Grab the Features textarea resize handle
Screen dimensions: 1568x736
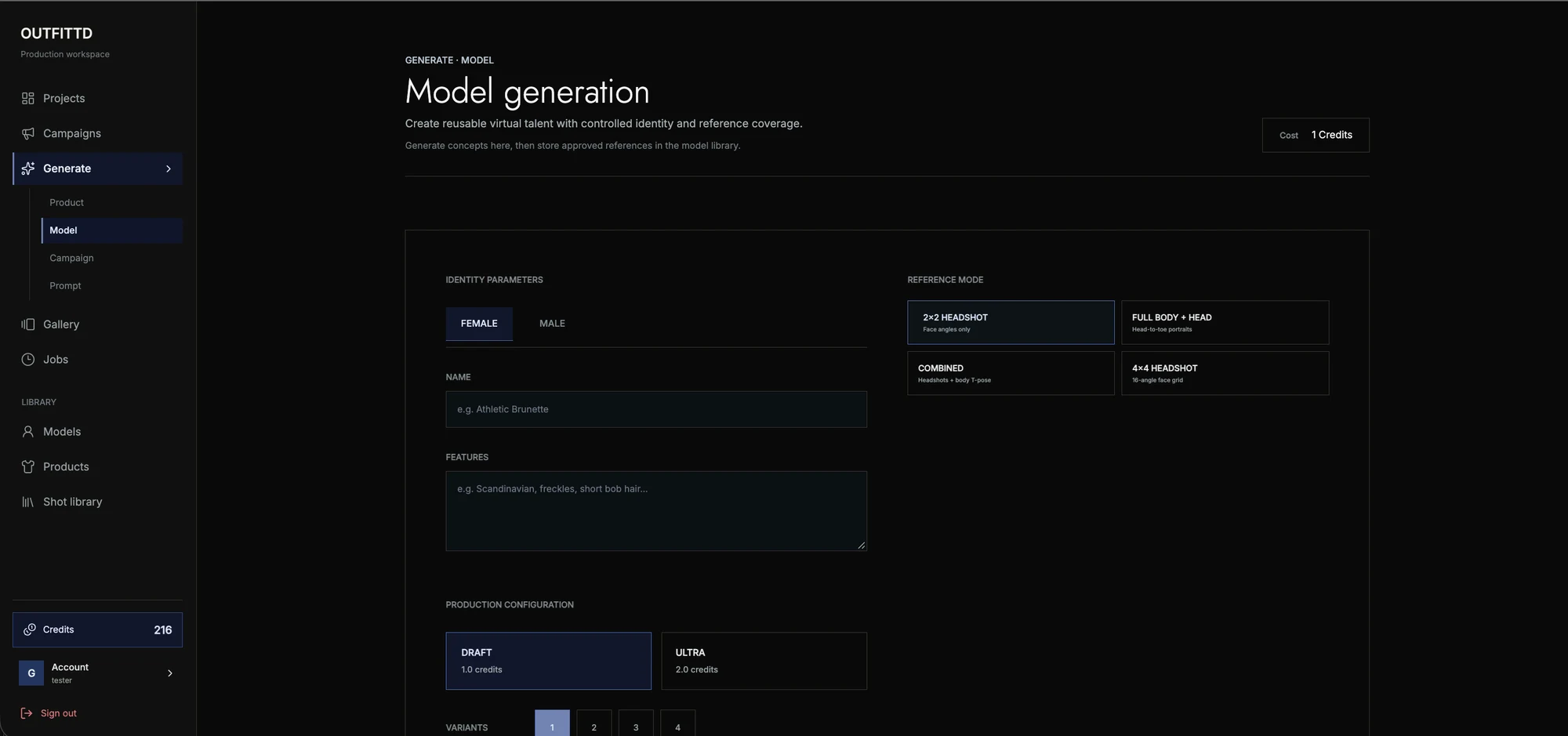tap(862, 546)
